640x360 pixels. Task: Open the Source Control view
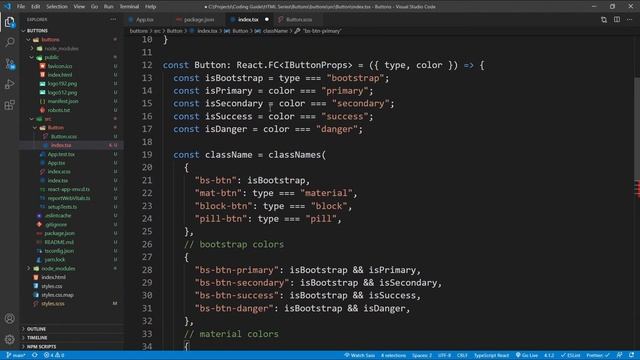[x=9, y=64]
